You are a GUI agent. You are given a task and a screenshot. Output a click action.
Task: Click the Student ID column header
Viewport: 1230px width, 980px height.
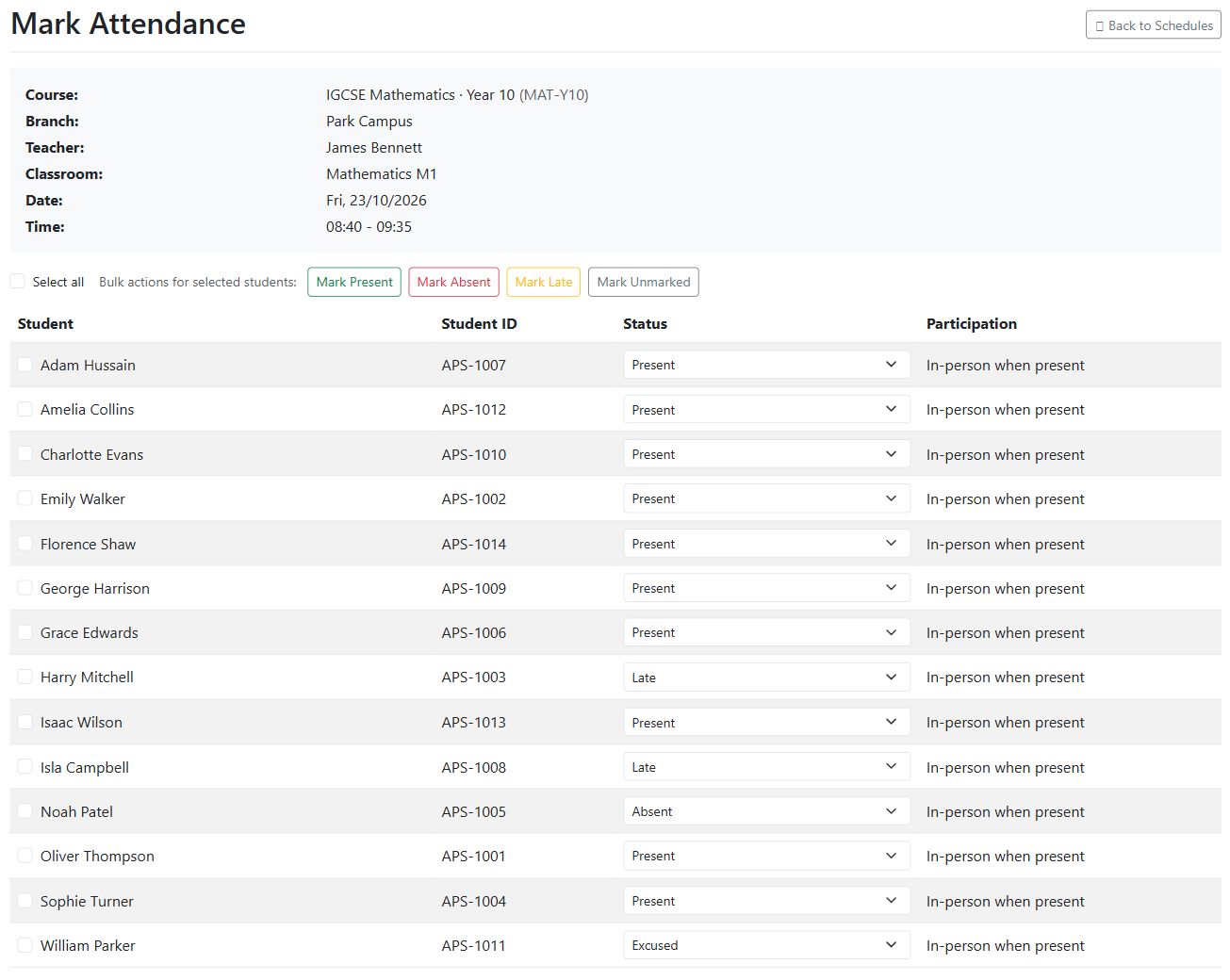point(479,323)
